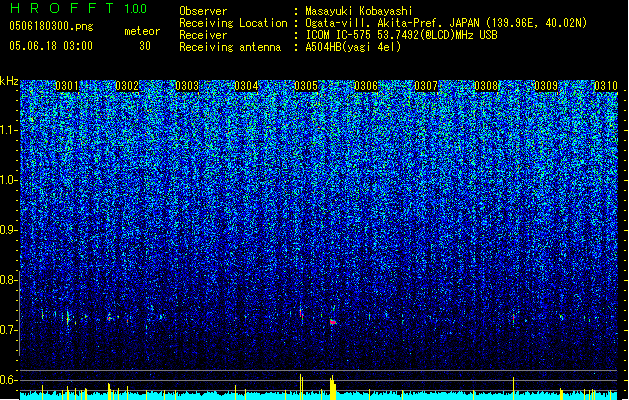This screenshot has width=629, height=400.
Task: Select the file name 0506180300.png
Action: [51, 27]
